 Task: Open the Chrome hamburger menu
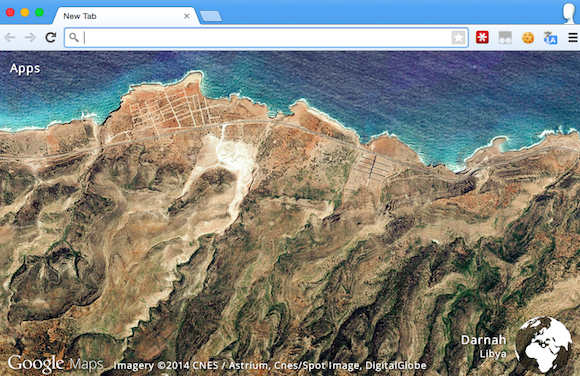coord(573,37)
